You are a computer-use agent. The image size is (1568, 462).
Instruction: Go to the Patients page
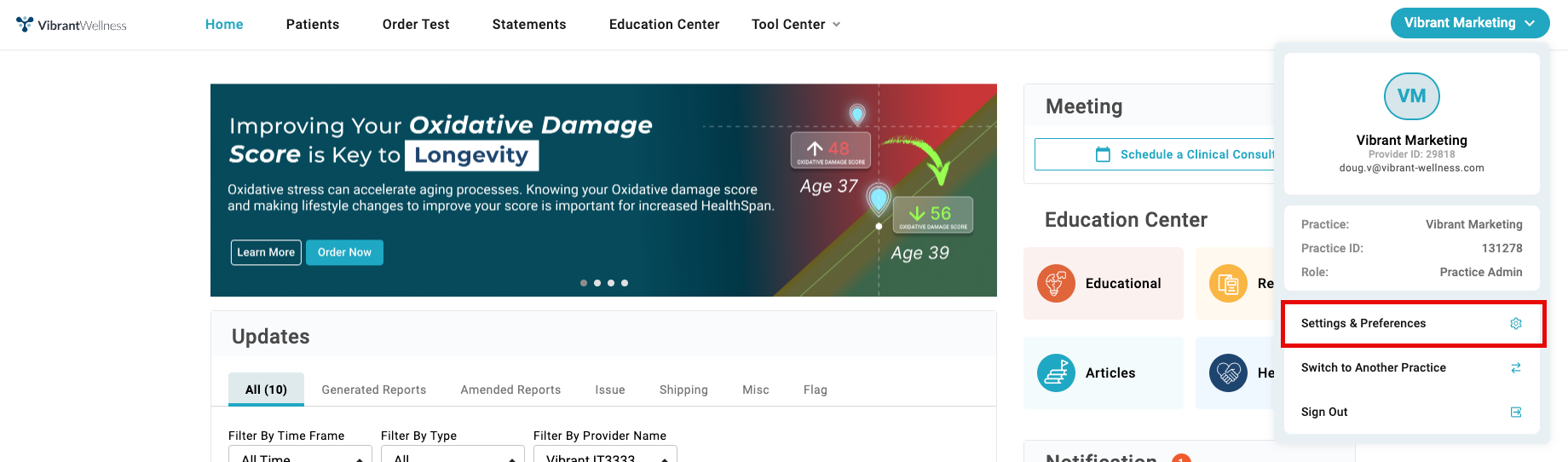point(313,25)
